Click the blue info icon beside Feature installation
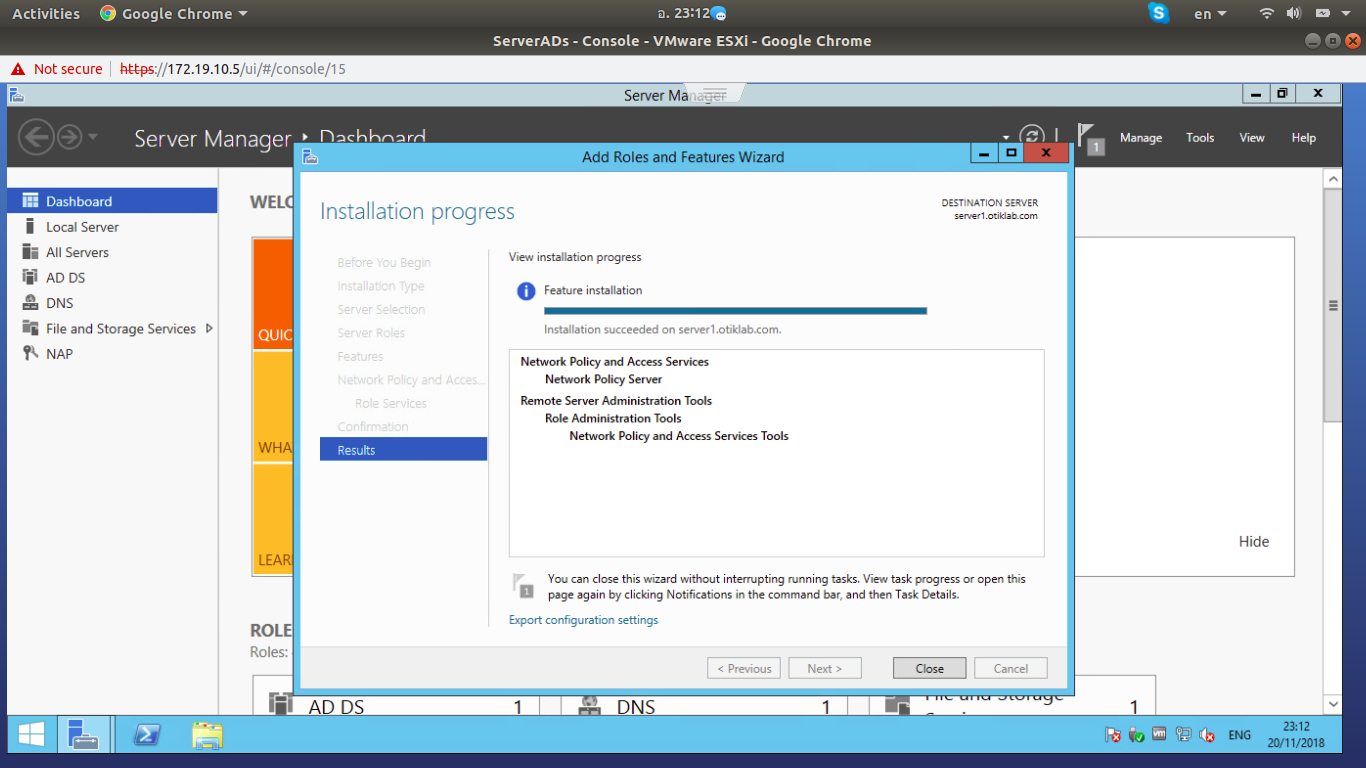The width and height of the screenshot is (1366, 768). coord(525,291)
